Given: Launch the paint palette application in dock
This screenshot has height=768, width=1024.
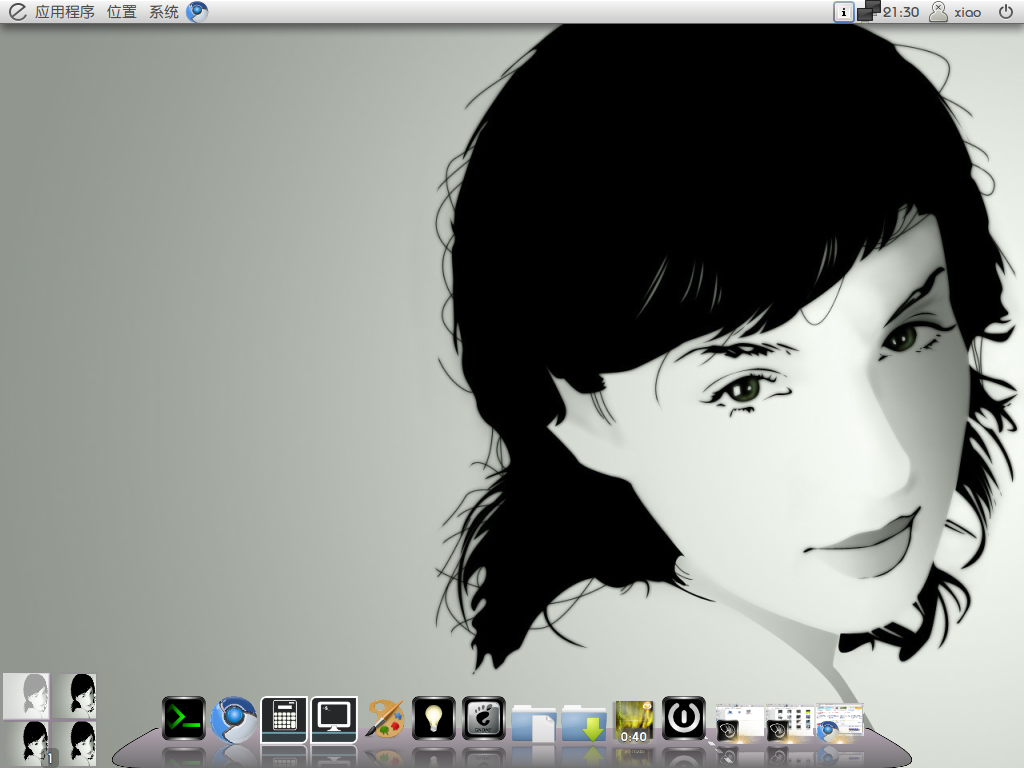Looking at the screenshot, I should [x=384, y=719].
